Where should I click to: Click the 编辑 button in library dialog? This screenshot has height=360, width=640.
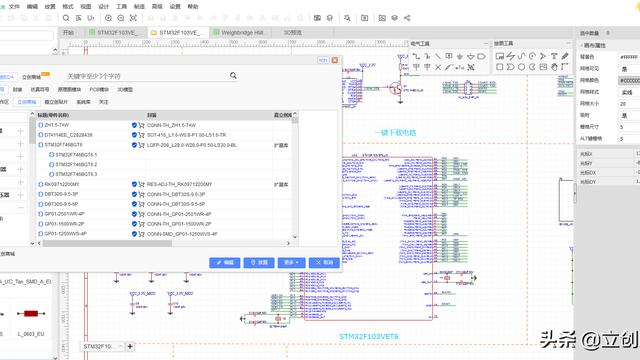pos(224,262)
